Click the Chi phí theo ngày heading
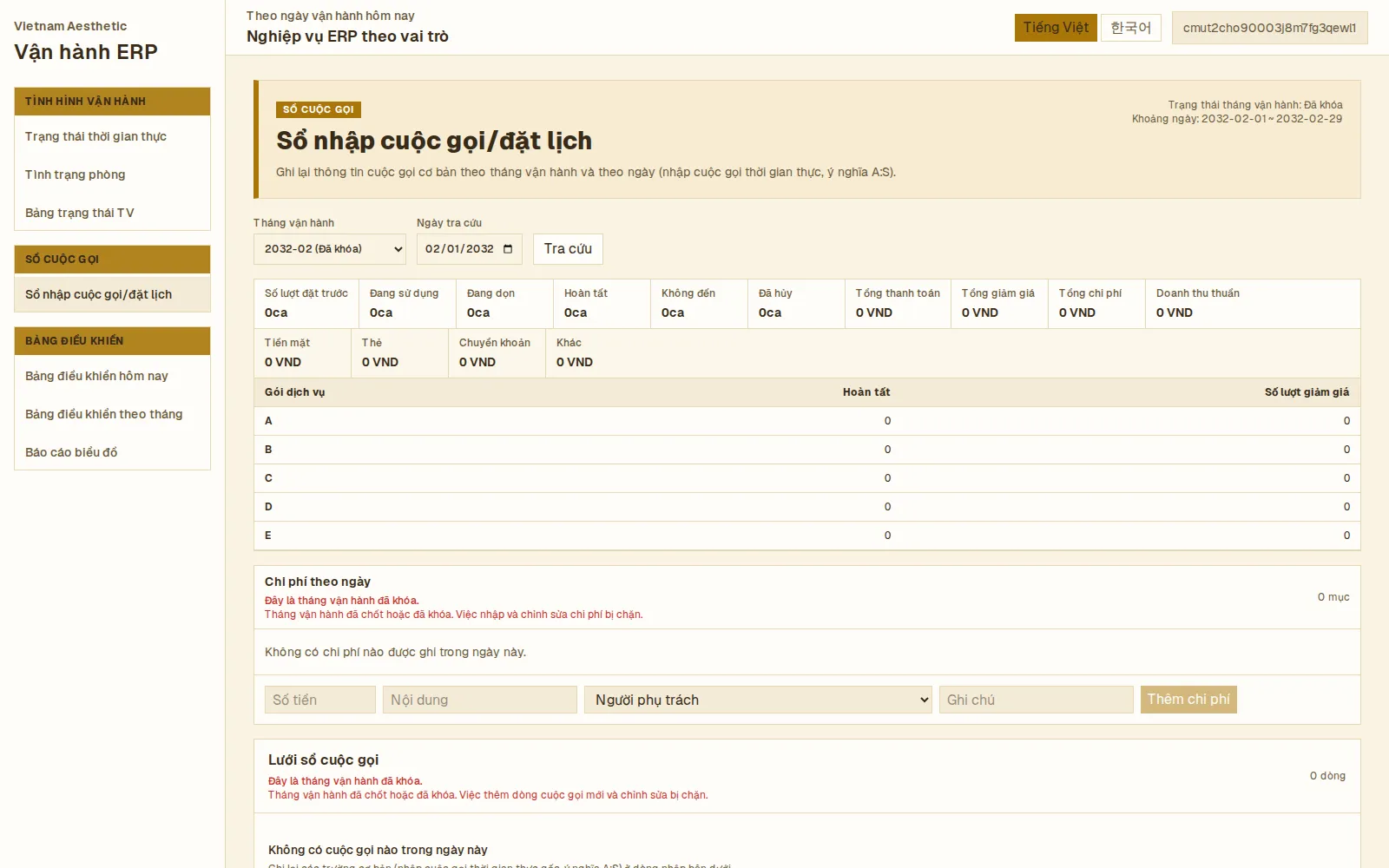This screenshot has width=1389, height=868. [x=318, y=582]
